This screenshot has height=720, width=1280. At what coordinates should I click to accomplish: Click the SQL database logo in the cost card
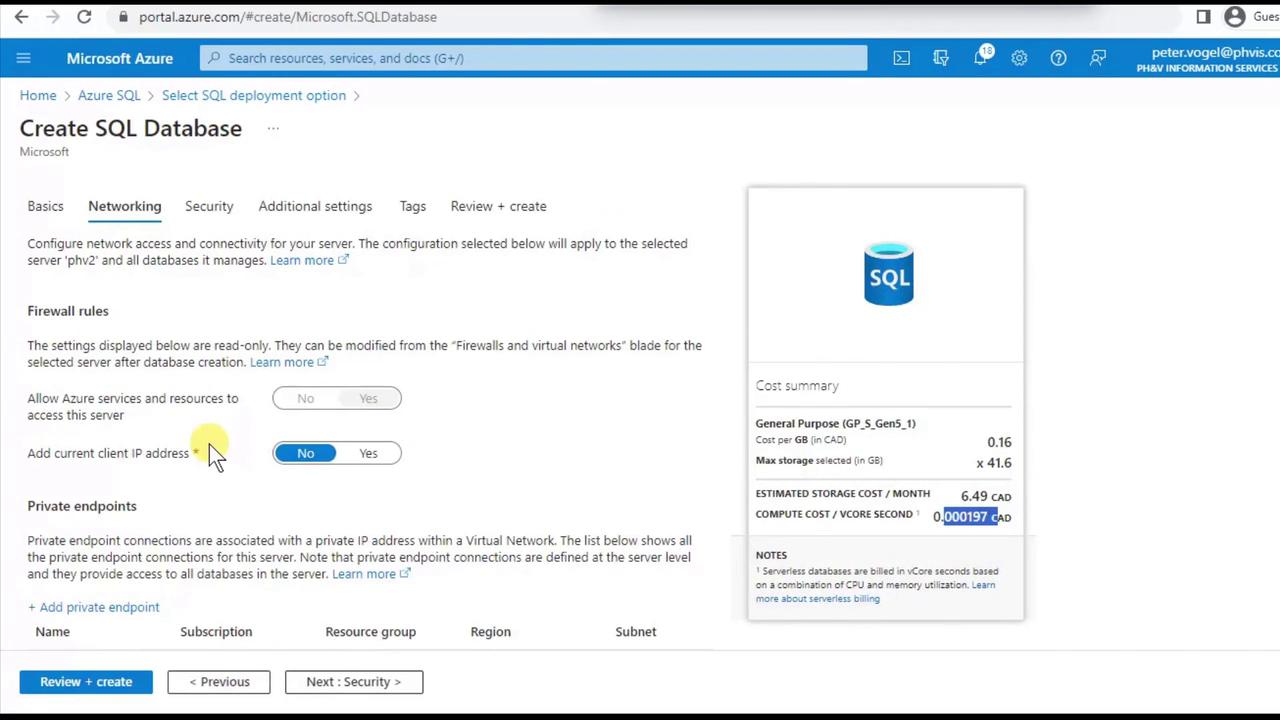pos(888,273)
